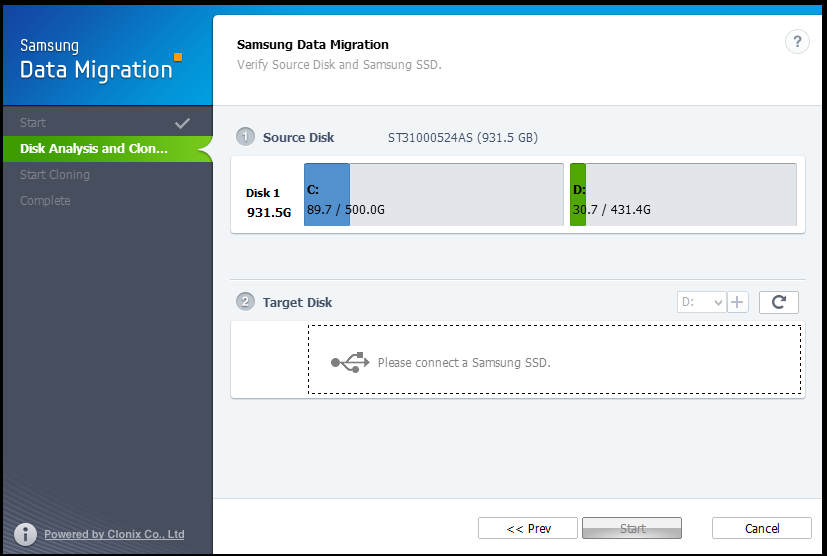Click the 'Please connect a Samsung SSD.' text
The width and height of the screenshot is (827, 556).
464,363
